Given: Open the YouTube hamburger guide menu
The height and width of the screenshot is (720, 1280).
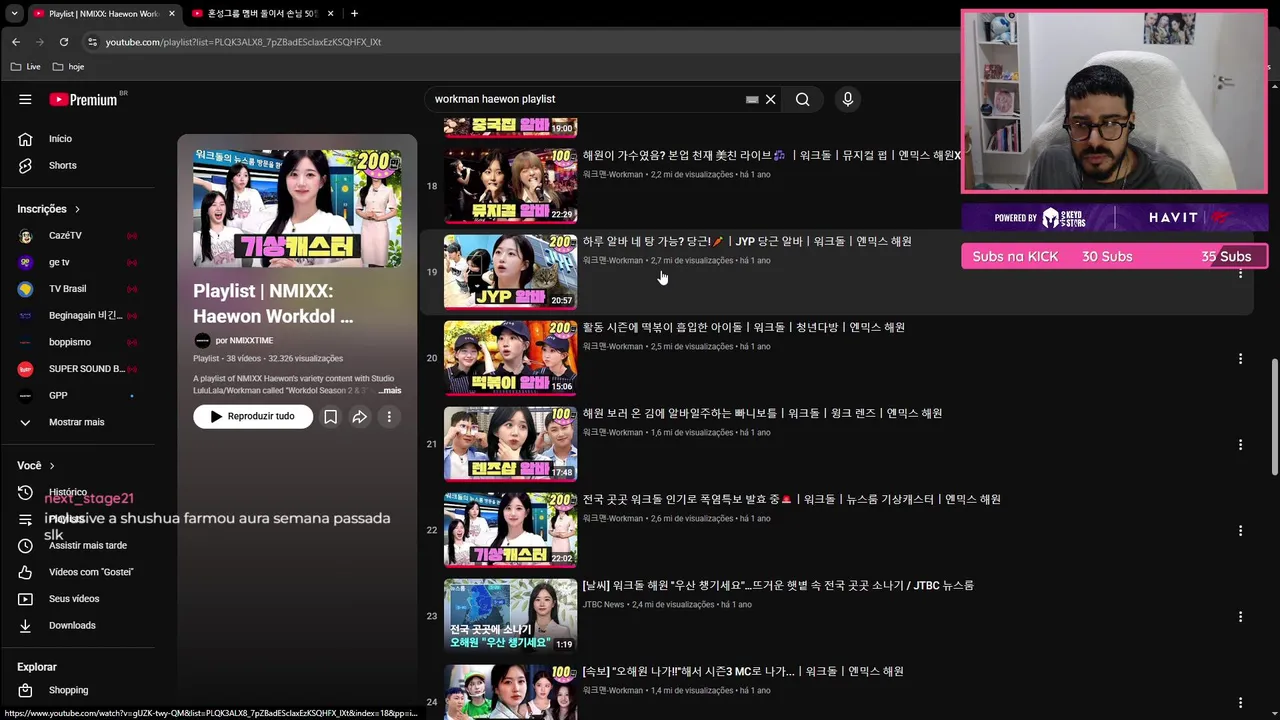Looking at the screenshot, I should click(25, 99).
